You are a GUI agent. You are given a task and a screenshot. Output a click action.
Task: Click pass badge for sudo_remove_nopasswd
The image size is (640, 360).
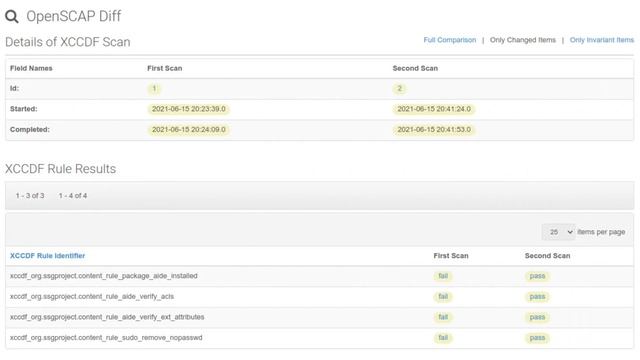tap(537, 338)
